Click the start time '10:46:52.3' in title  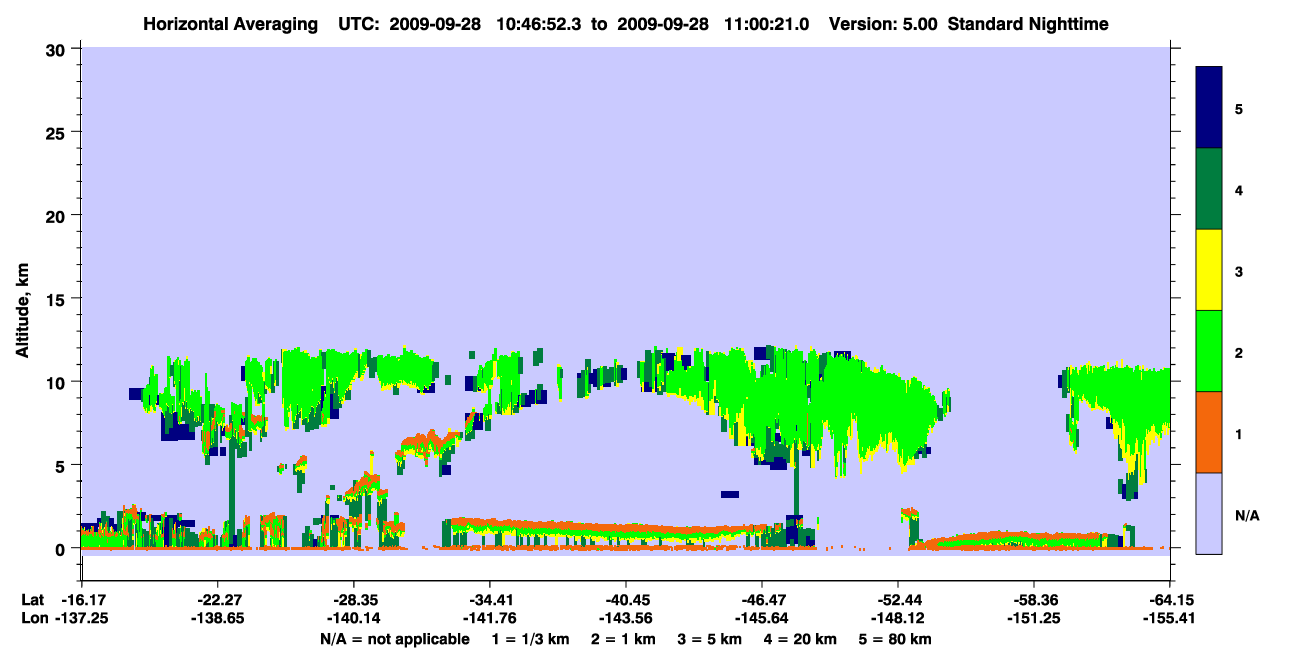pos(540,23)
